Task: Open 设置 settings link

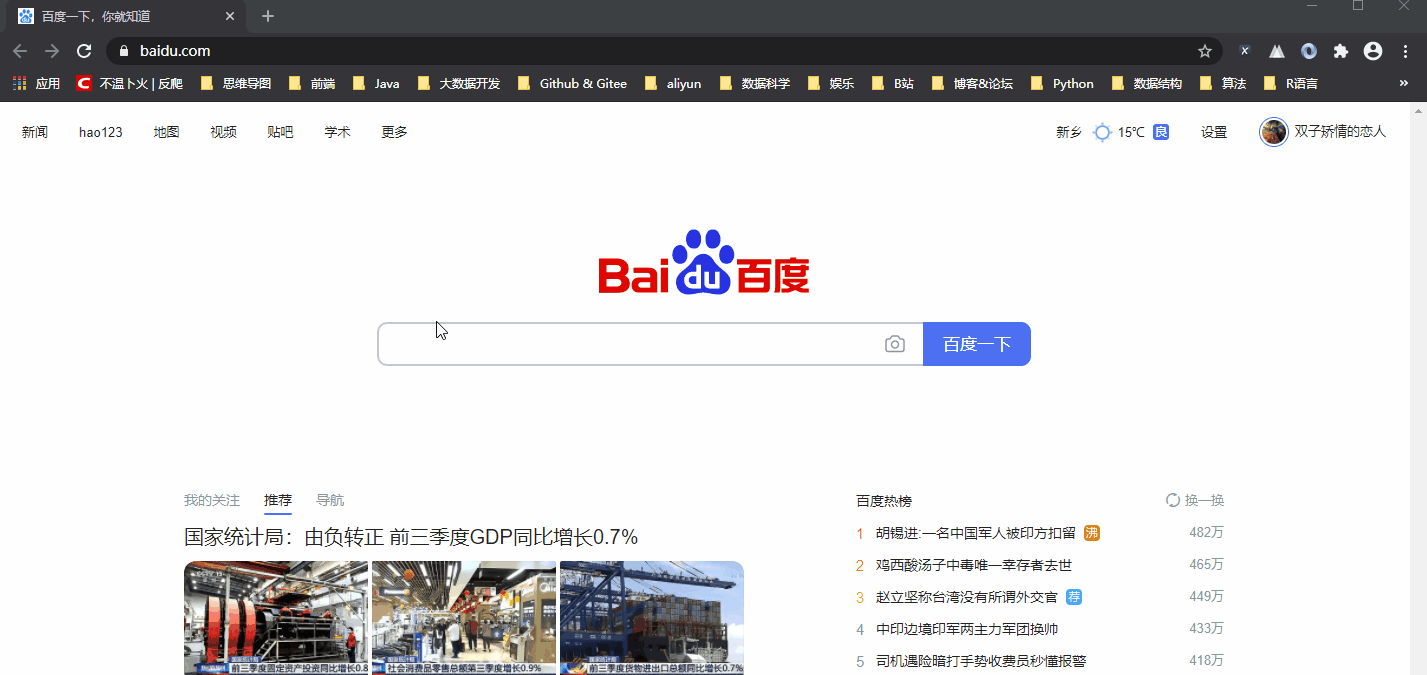Action: (1214, 132)
